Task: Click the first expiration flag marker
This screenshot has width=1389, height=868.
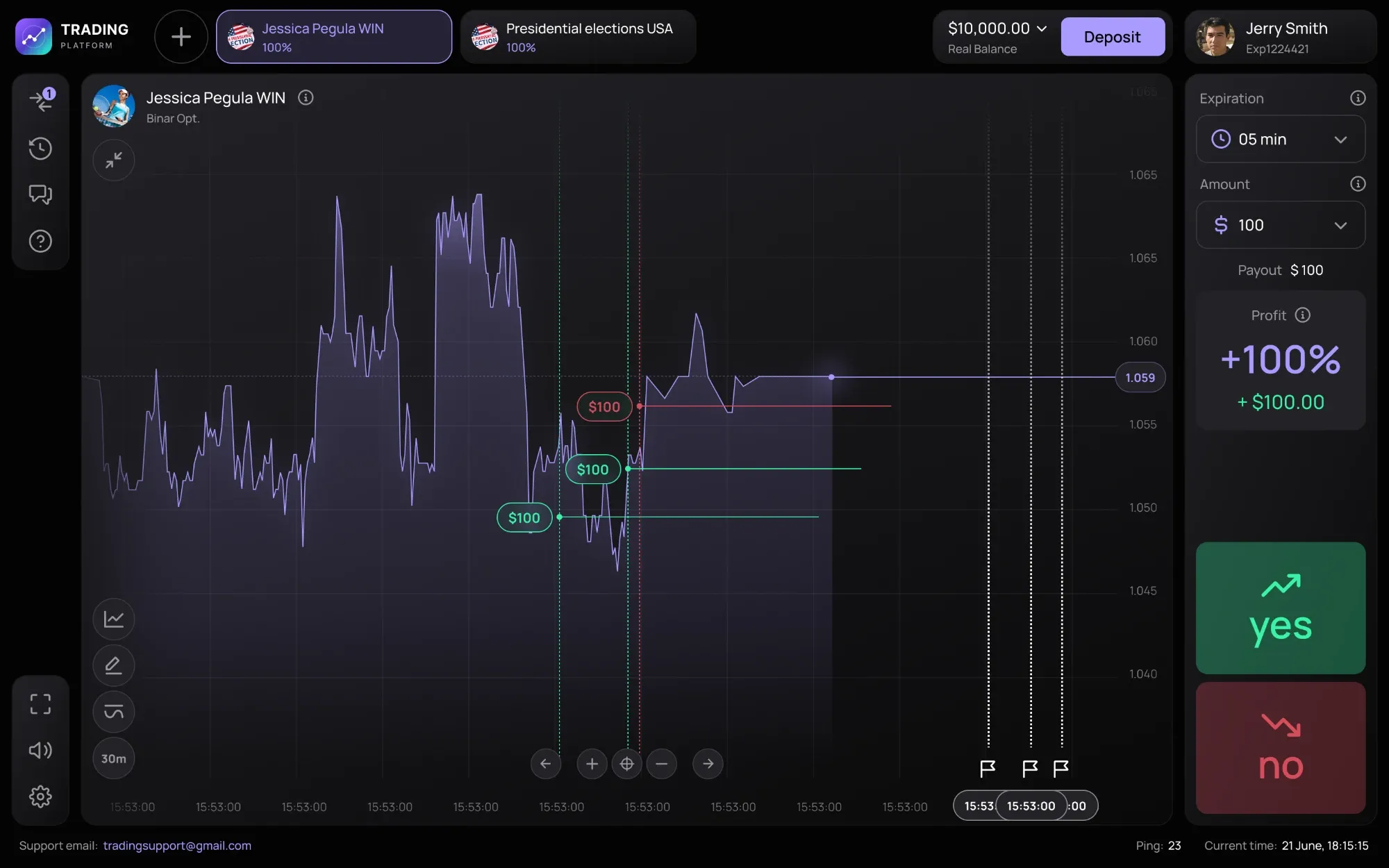Action: 988,768
